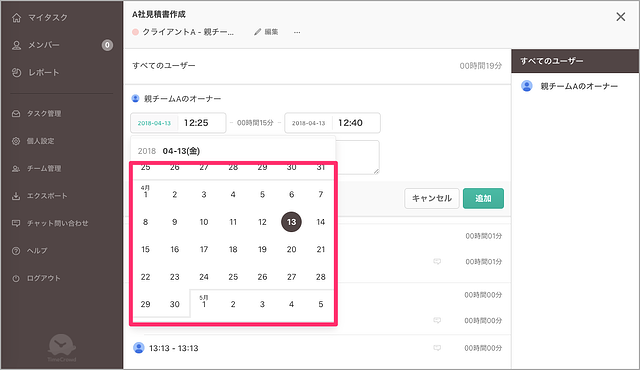Select 個人設定 in the sidebar
The image size is (640, 370).
40,141
